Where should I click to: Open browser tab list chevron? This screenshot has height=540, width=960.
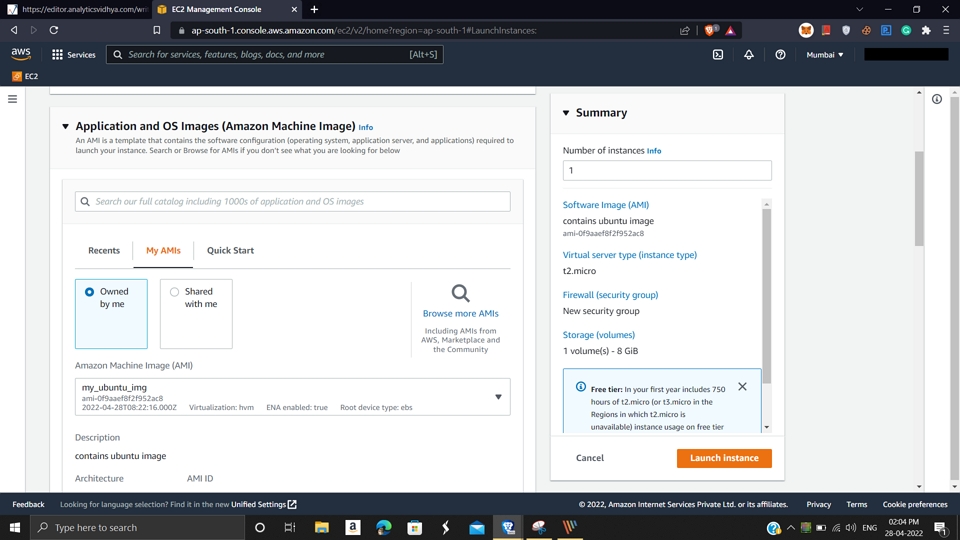(x=860, y=9)
